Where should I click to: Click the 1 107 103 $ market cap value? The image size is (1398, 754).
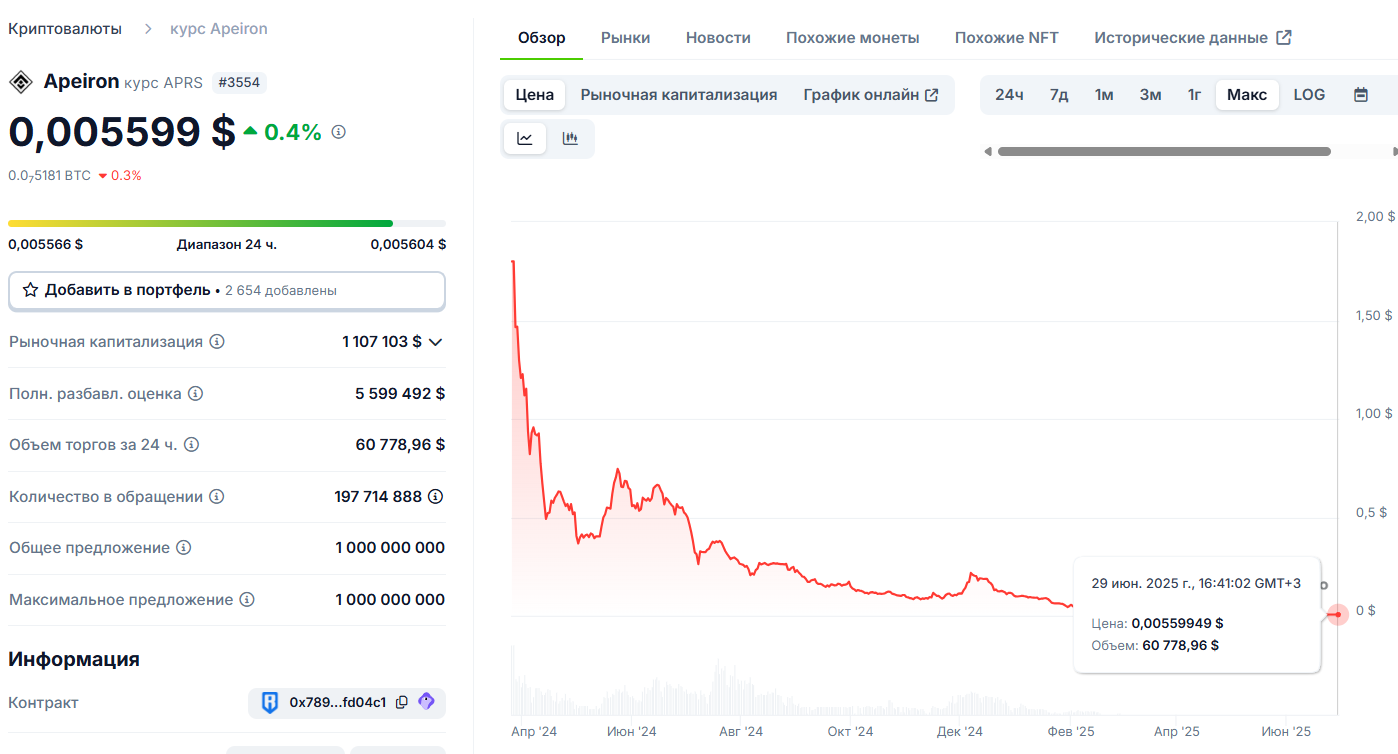pyautogui.click(x=382, y=342)
